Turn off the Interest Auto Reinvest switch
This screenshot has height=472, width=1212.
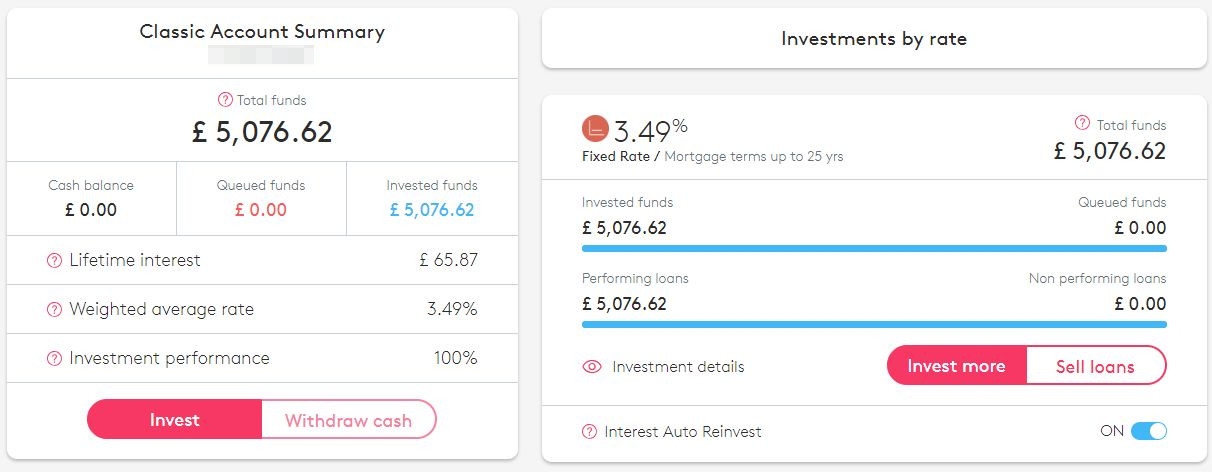1148,432
